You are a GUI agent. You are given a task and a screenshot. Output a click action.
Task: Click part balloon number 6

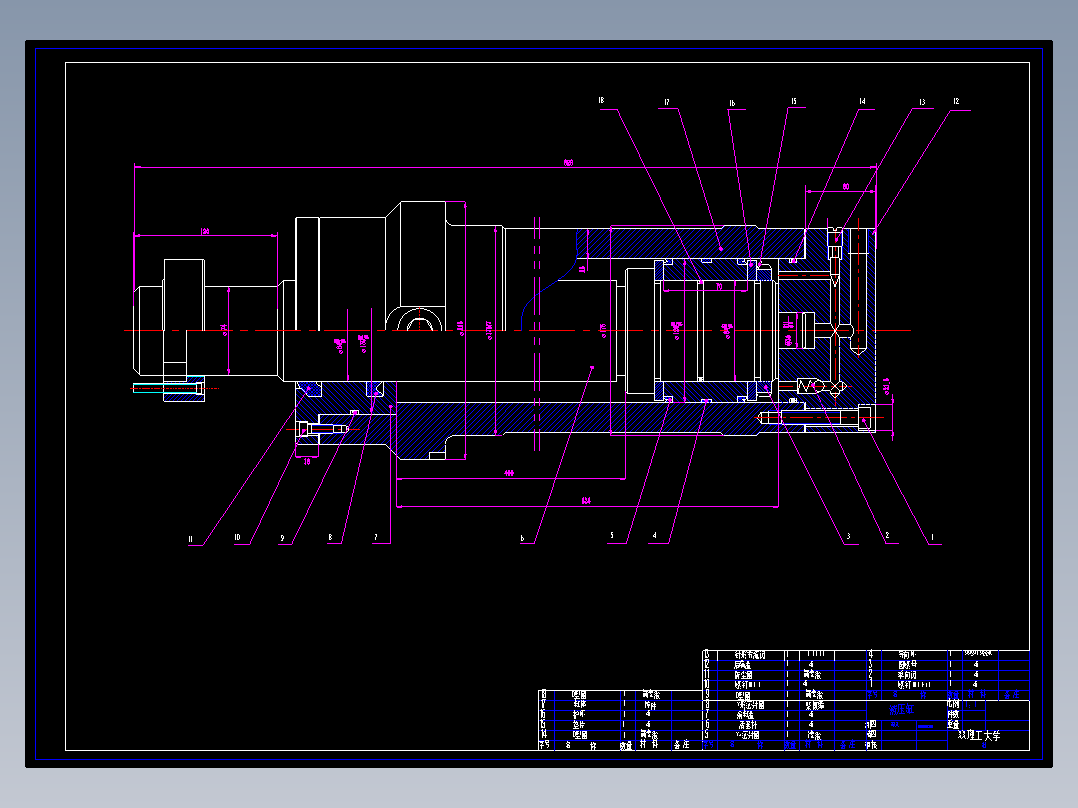point(522,538)
